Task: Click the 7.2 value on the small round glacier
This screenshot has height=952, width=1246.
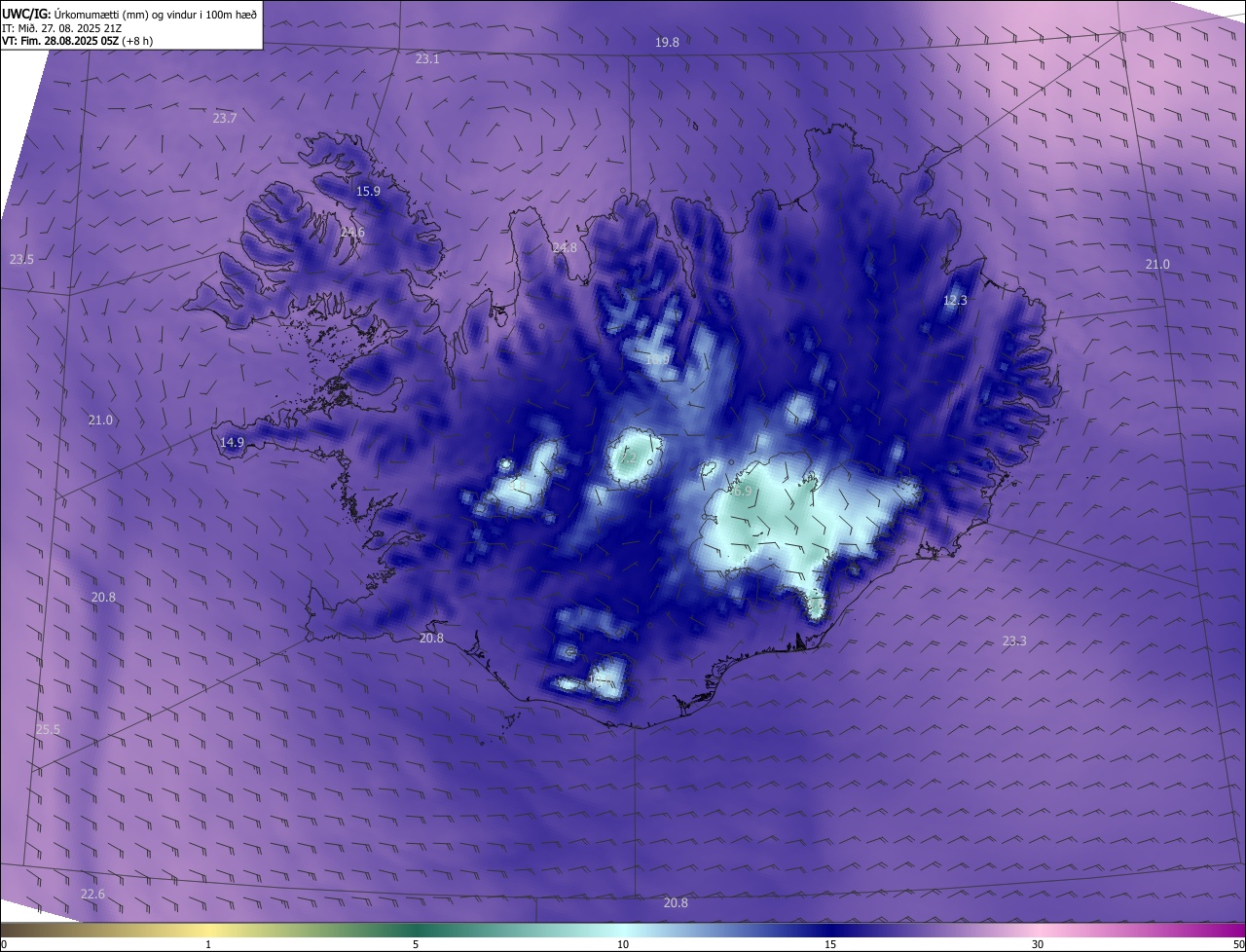Action: click(629, 458)
